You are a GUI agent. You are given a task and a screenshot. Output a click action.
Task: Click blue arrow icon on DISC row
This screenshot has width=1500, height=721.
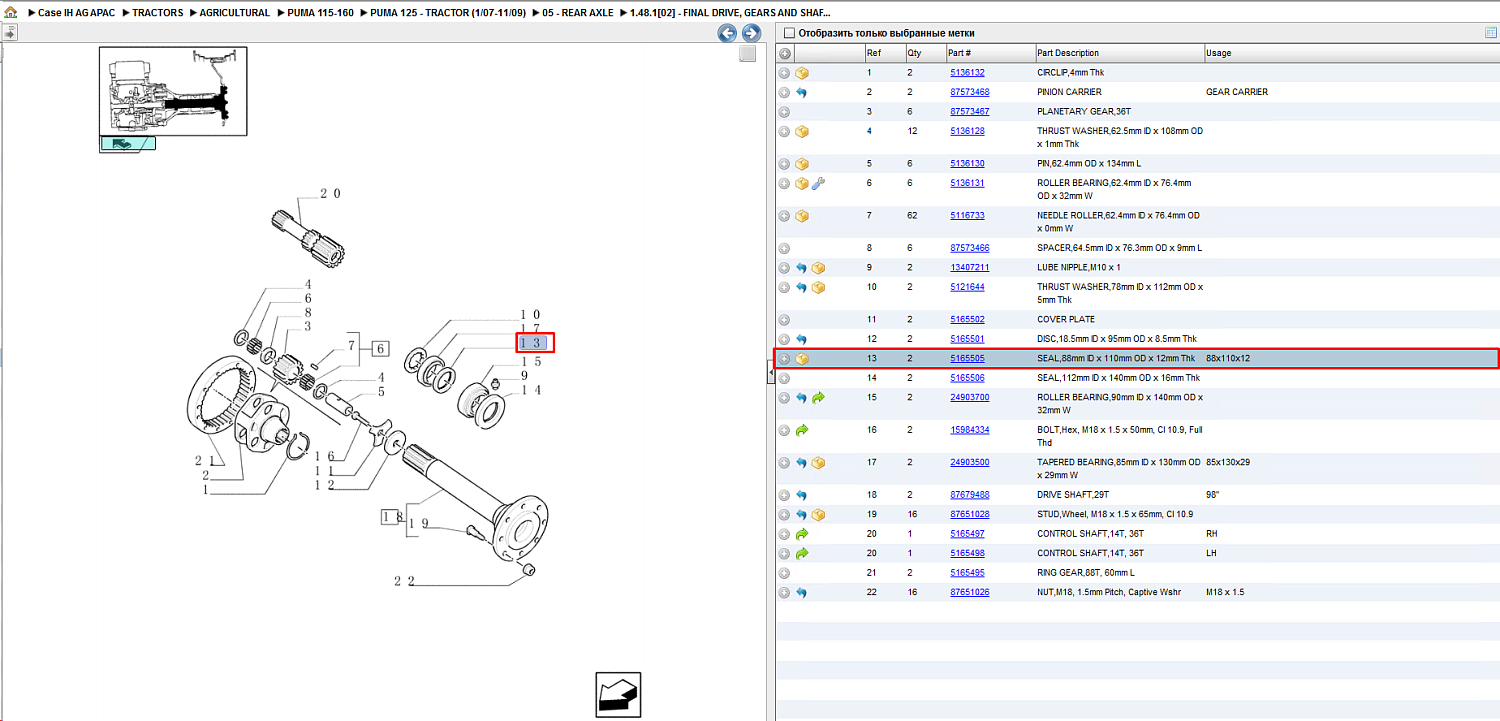click(x=802, y=340)
